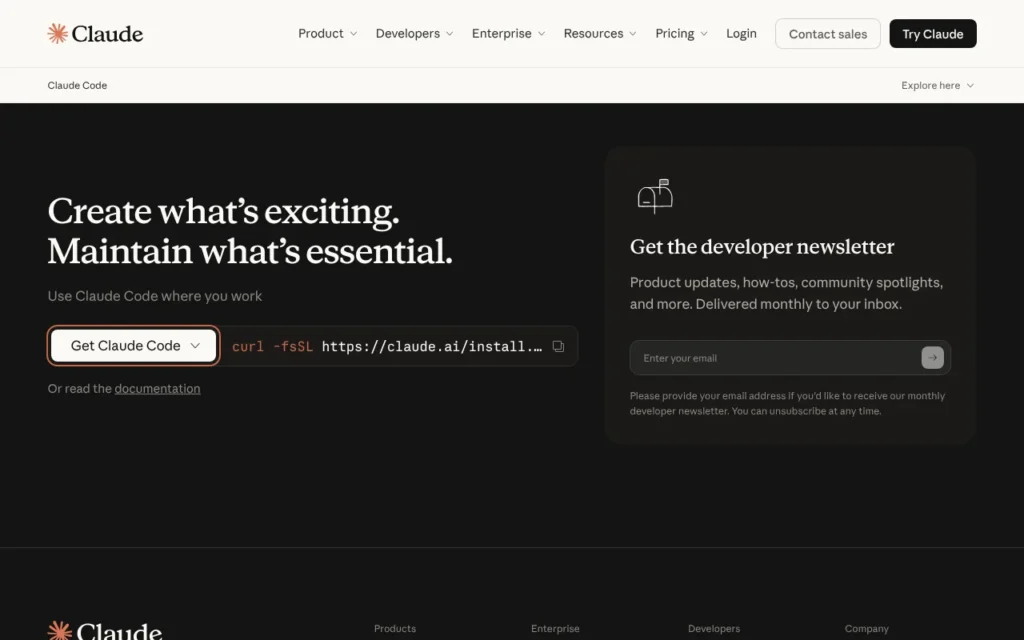1024x640 pixels.
Task: Open the Get Claude Code dropdown
Action: (x=134, y=345)
